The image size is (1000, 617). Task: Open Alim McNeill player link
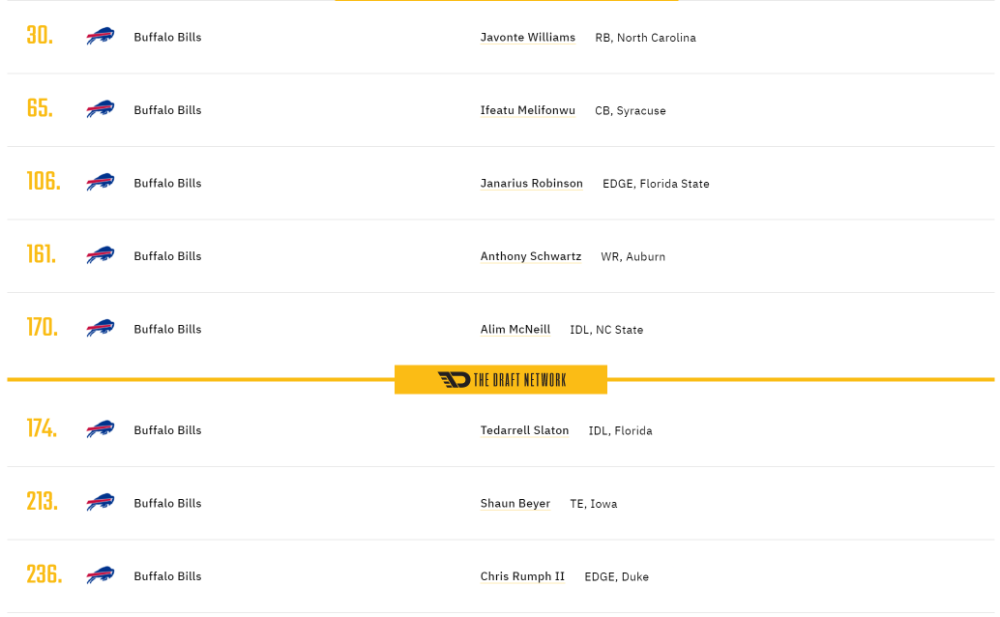click(x=515, y=329)
